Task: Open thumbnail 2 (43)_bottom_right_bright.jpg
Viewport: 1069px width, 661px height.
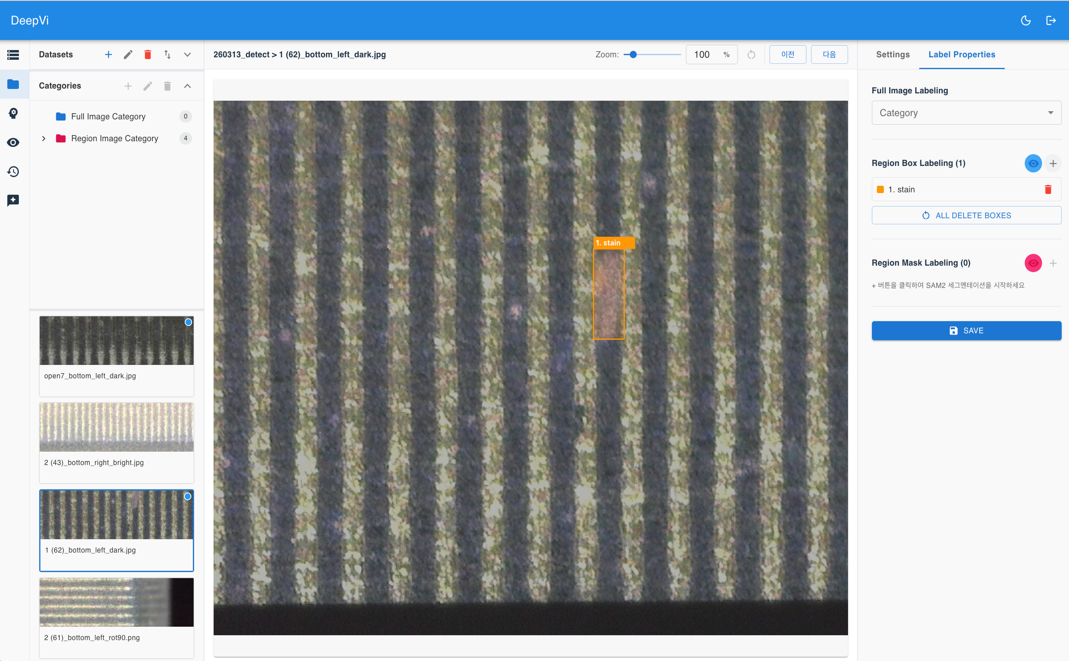Action: (116, 428)
